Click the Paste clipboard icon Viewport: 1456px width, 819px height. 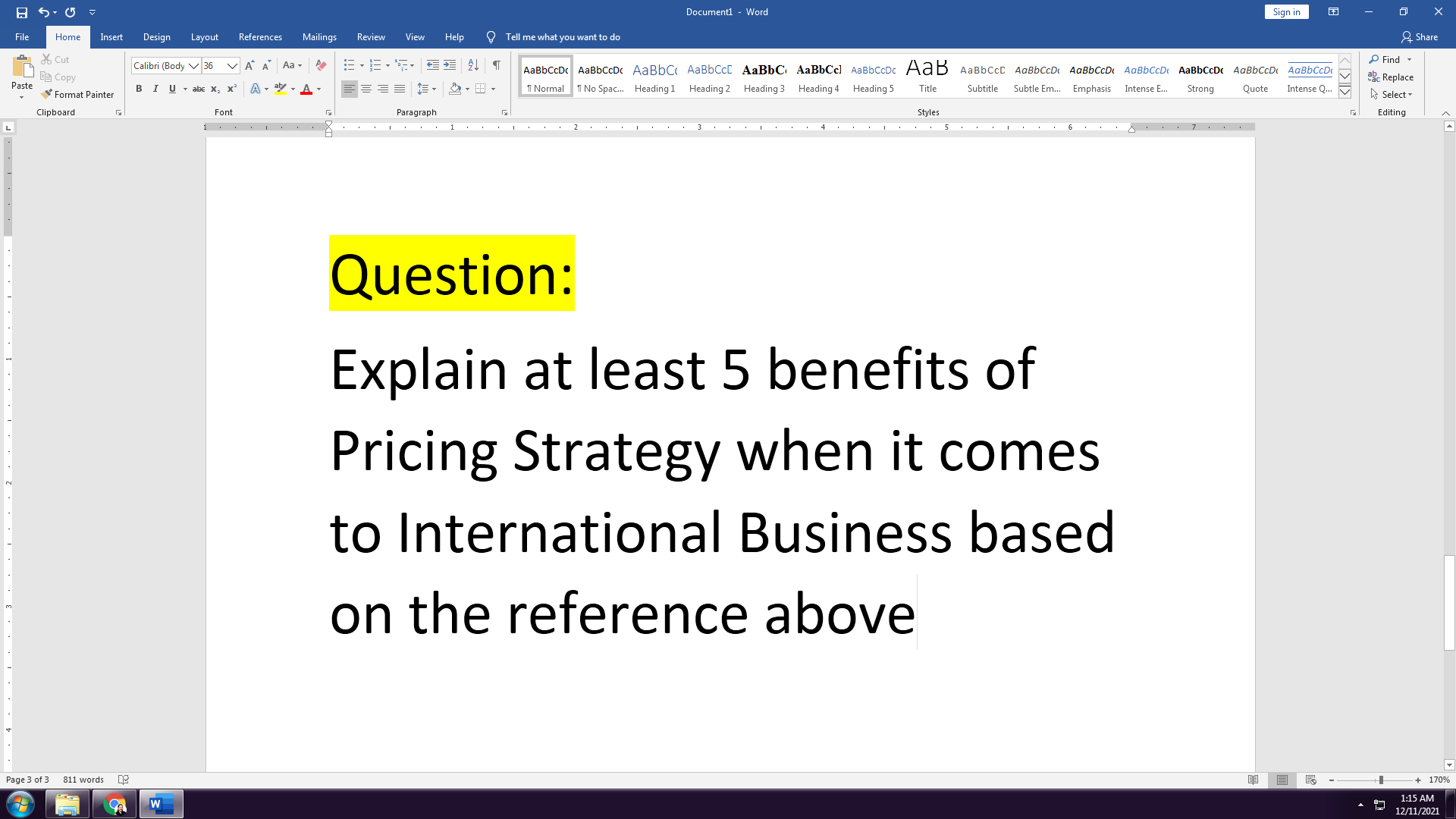pyautogui.click(x=22, y=67)
